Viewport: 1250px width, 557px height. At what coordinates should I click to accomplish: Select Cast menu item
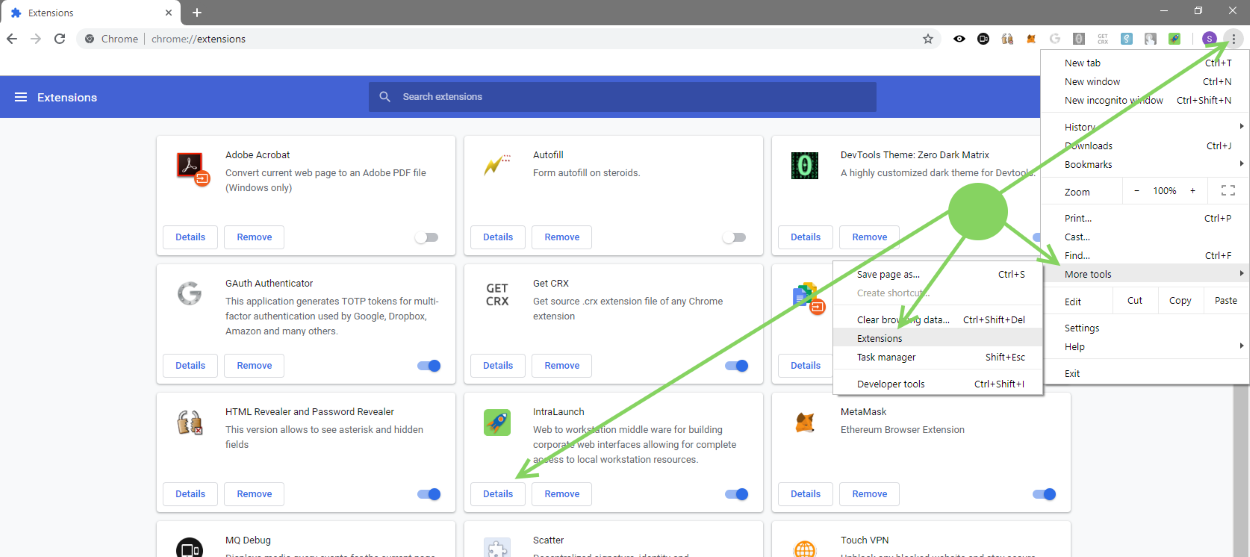coord(1145,237)
